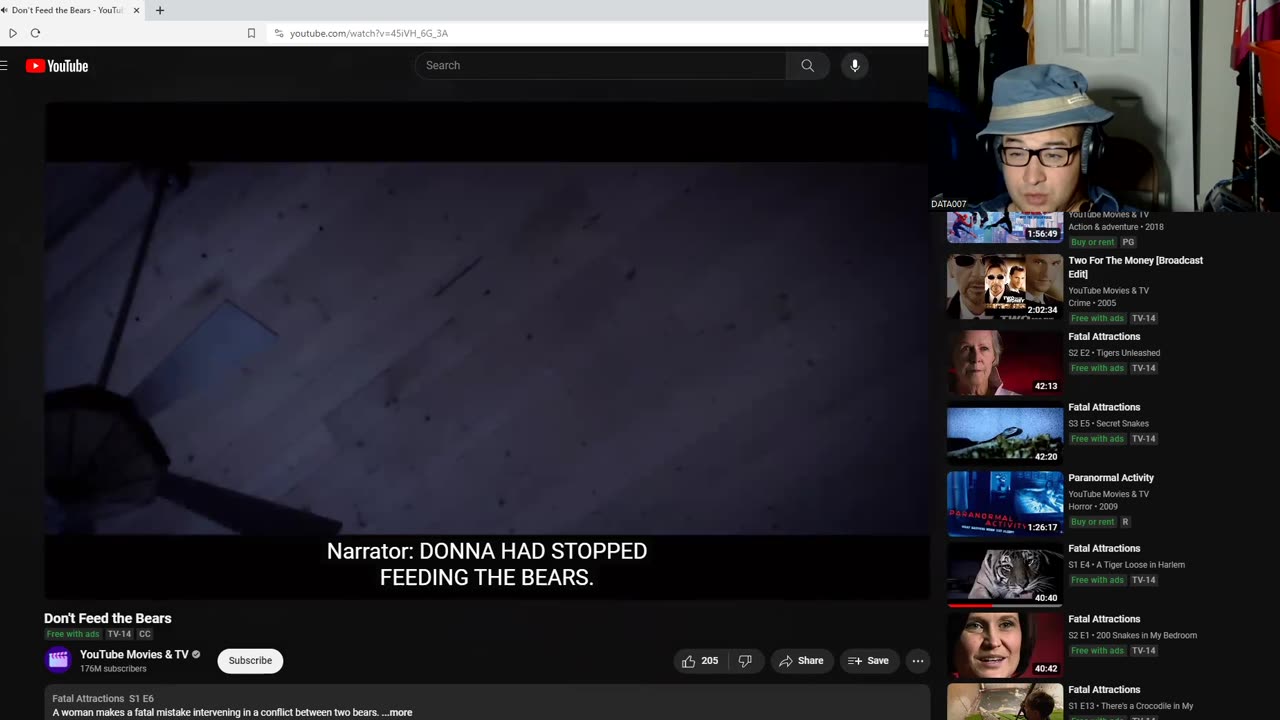Select the youtube.com address bar URL
This screenshot has height=720, width=1280.
[x=369, y=33]
